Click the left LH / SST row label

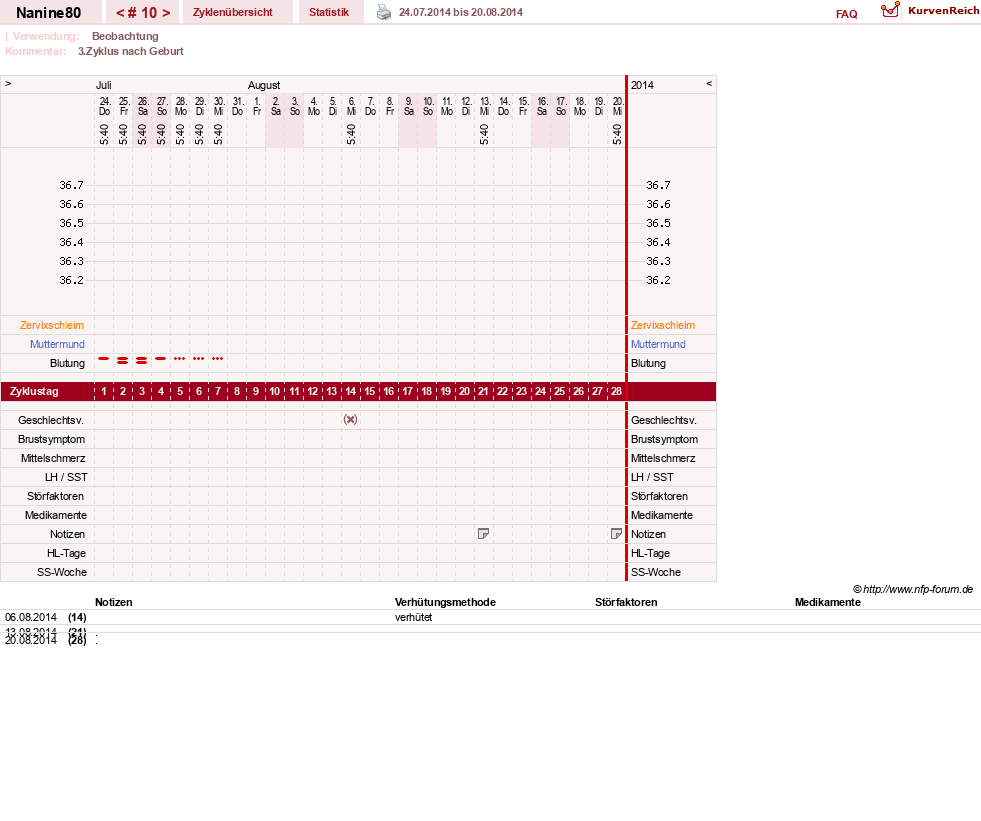point(66,477)
